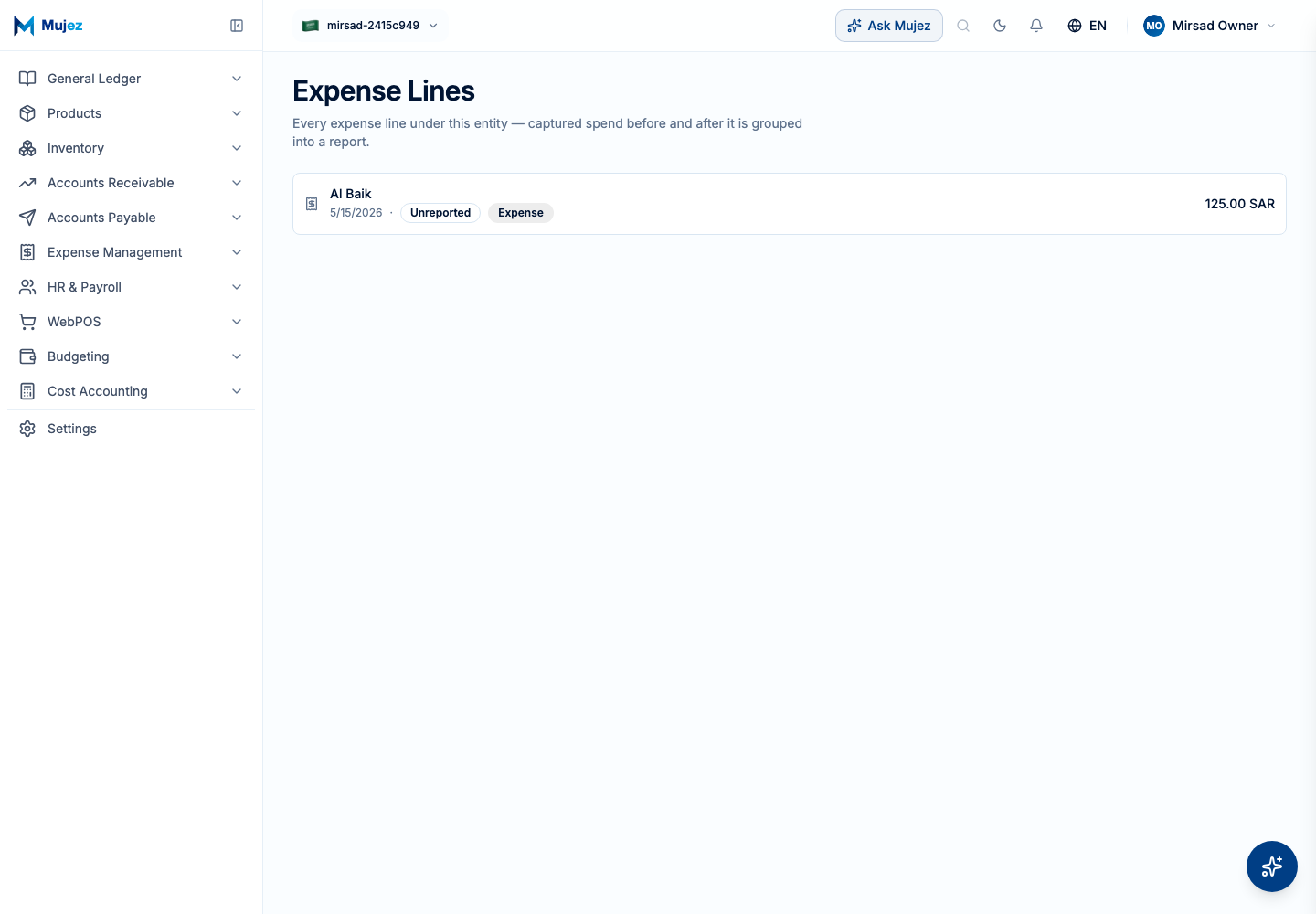
Task: Click the Inventory cubes icon
Action: click(27, 148)
